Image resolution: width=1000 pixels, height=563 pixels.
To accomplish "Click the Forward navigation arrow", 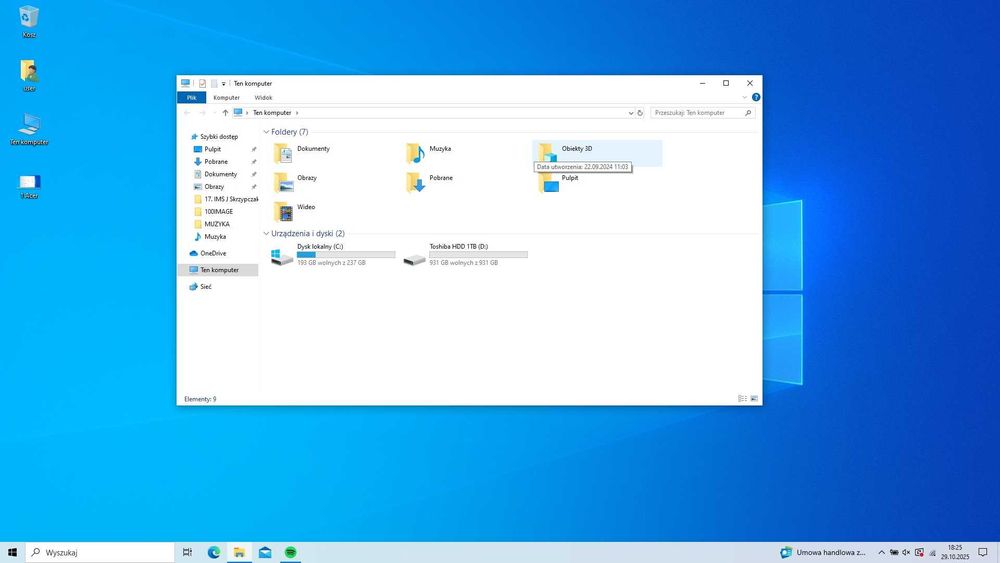I will pyautogui.click(x=202, y=113).
